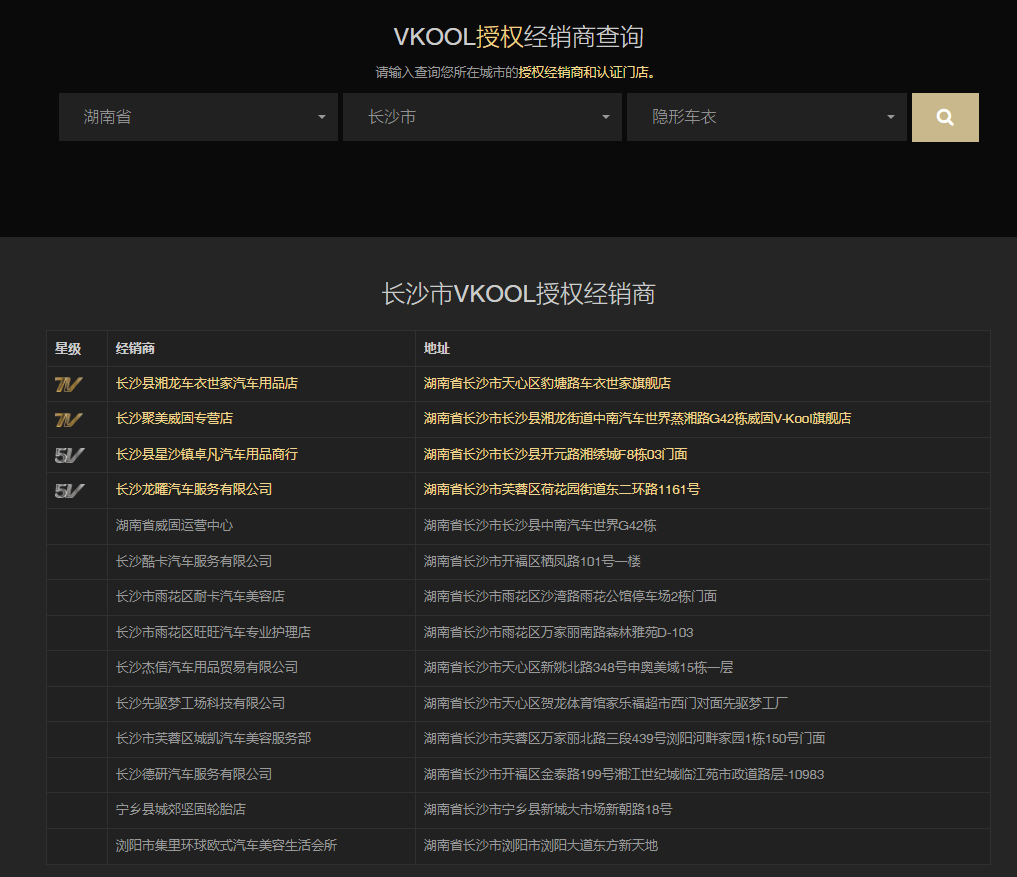Viewport: 1017px width, 877px height.
Task: Click the 5V badge beside 长沙县星沙镇卓凡汽车用品商行
Action: click(x=69, y=455)
